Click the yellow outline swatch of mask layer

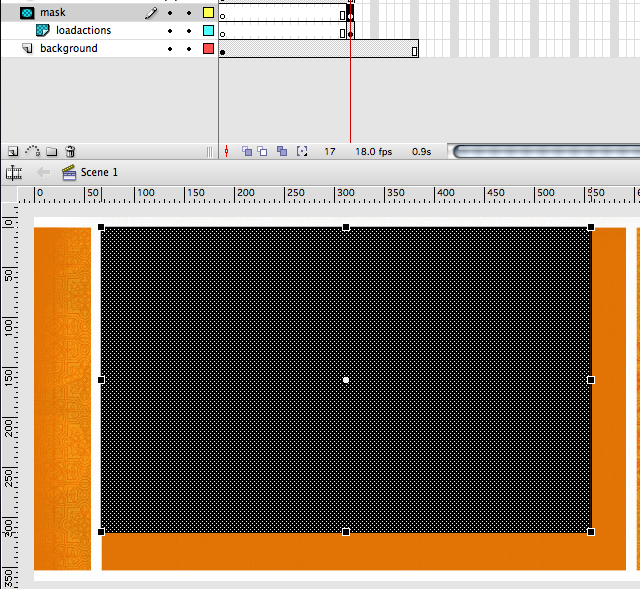(x=209, y=13)
